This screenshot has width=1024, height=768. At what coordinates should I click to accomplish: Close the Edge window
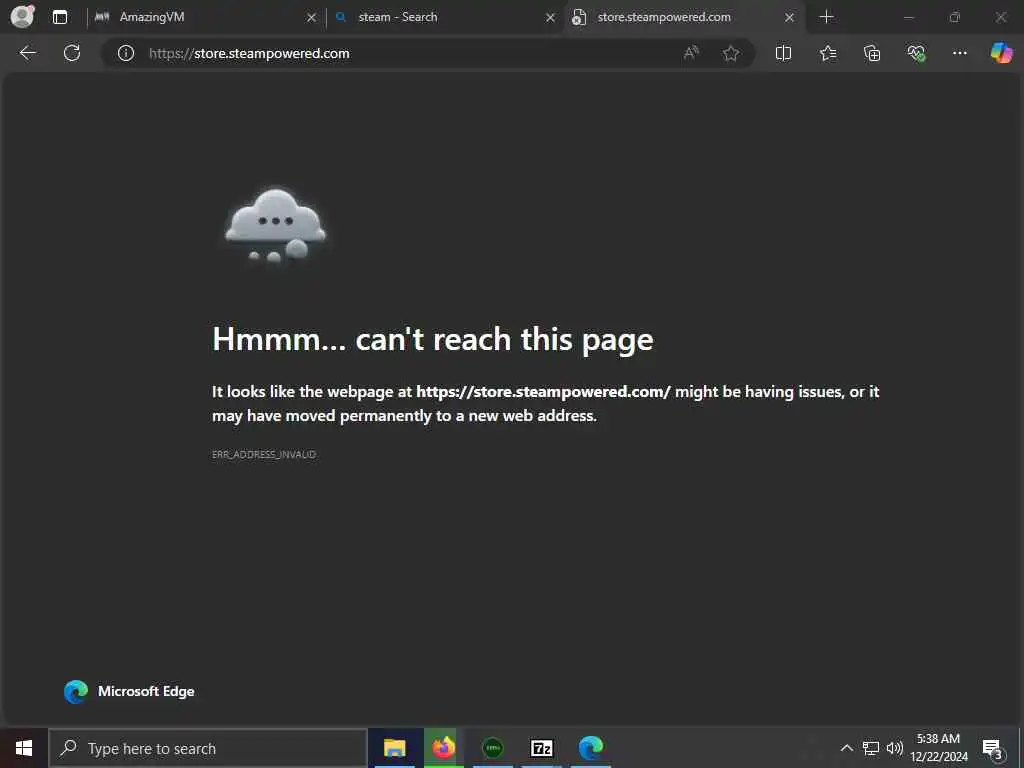(1000, 18)
